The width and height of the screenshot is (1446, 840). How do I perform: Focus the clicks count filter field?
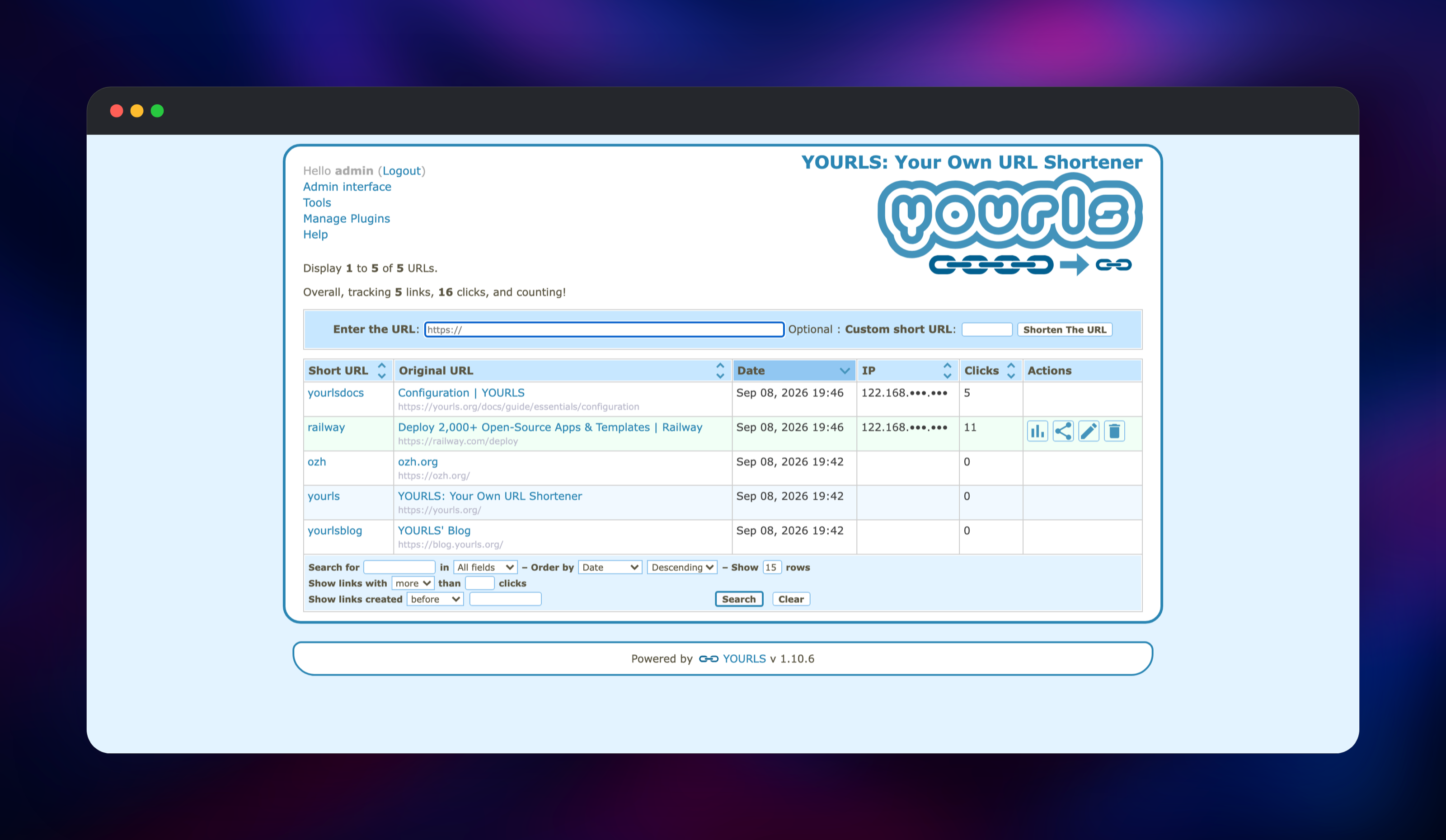(x=480, y=583)
